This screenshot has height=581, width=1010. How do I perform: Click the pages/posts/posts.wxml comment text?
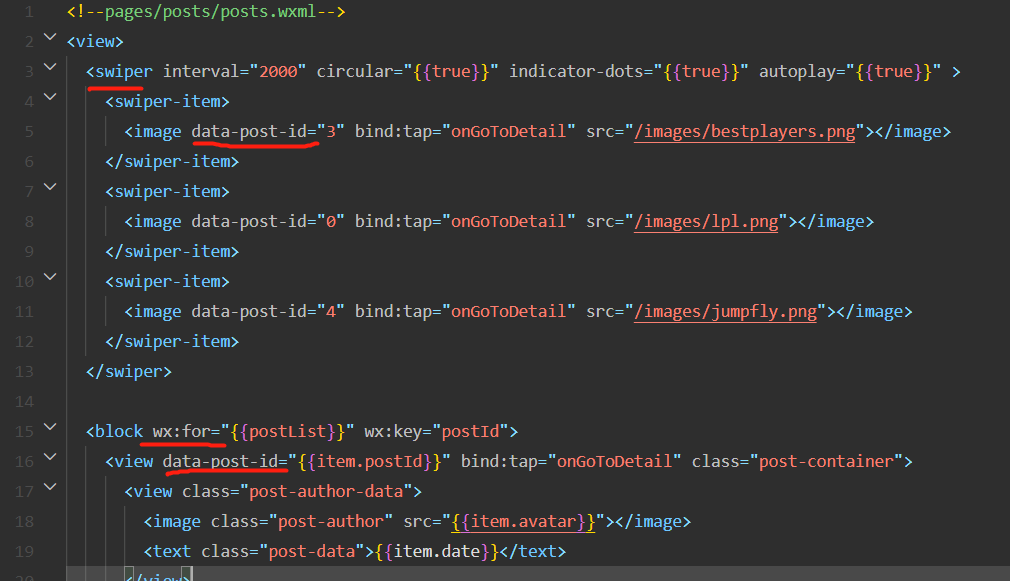(210, 12)
